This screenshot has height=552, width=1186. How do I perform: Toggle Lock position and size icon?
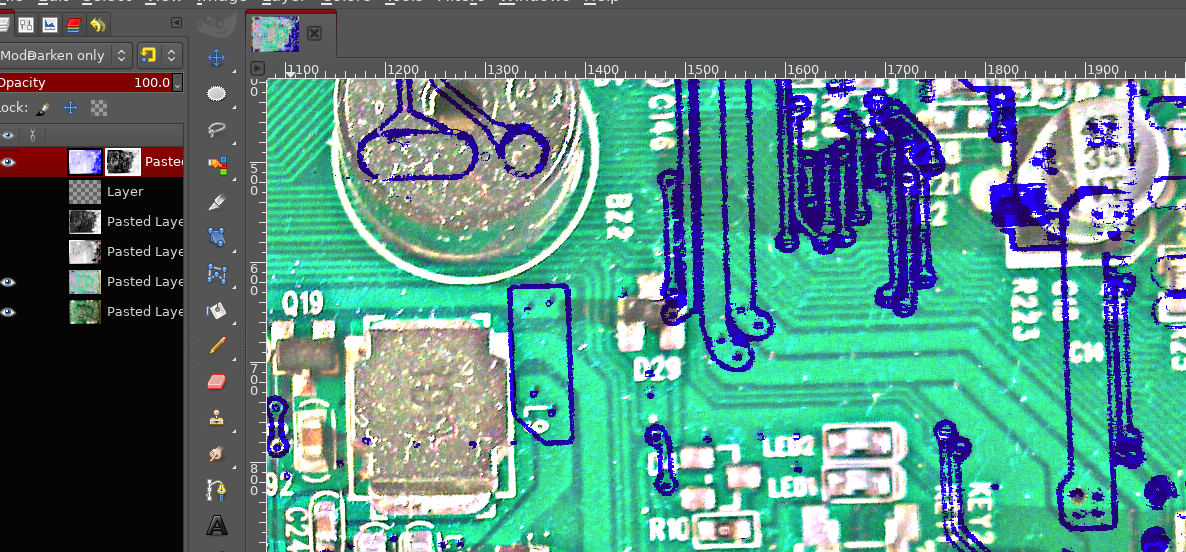70,108
